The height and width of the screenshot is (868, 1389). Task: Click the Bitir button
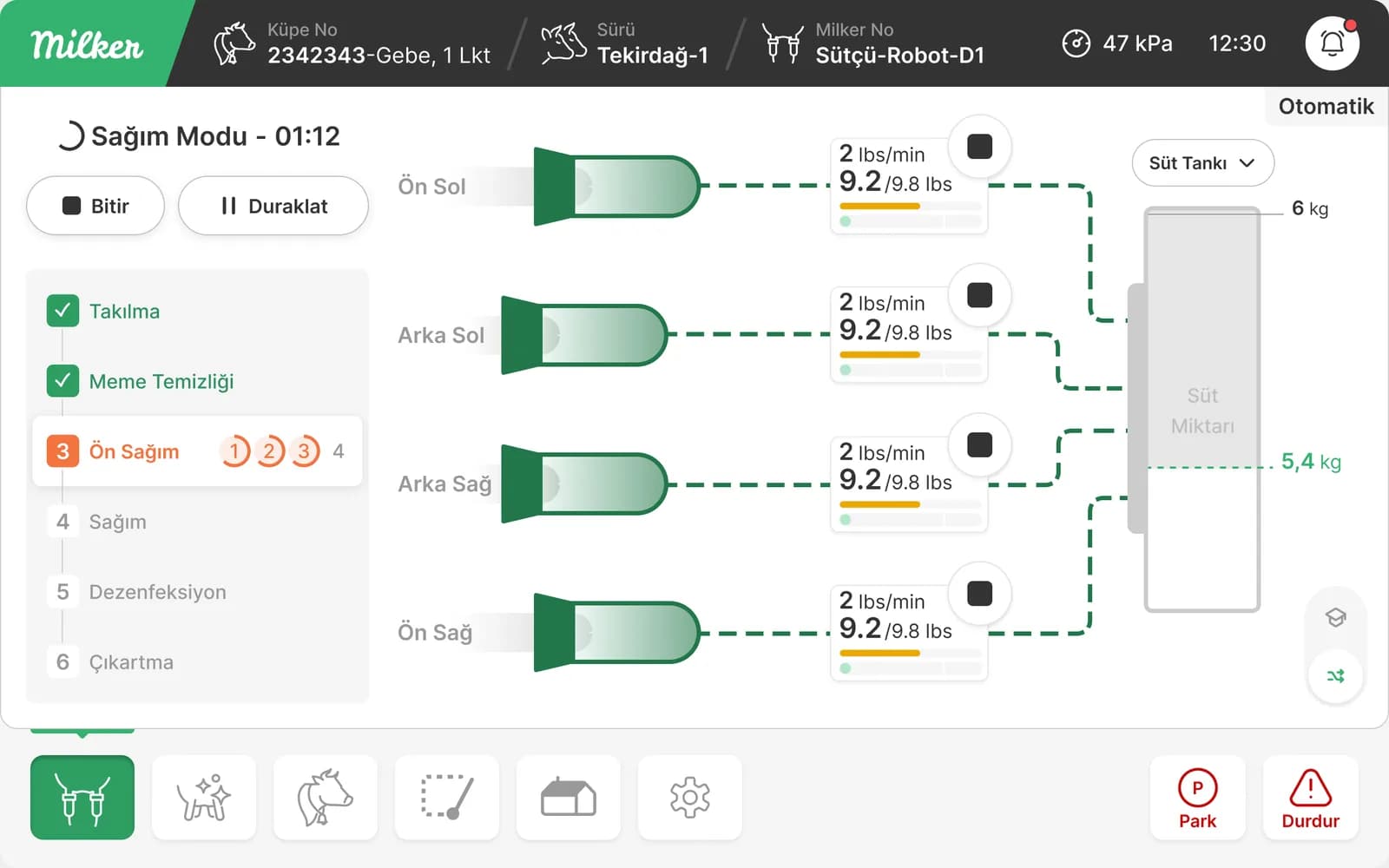95,206
